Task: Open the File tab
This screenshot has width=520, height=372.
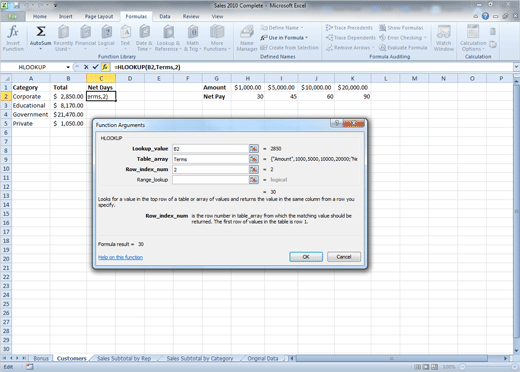Action: 13,16
